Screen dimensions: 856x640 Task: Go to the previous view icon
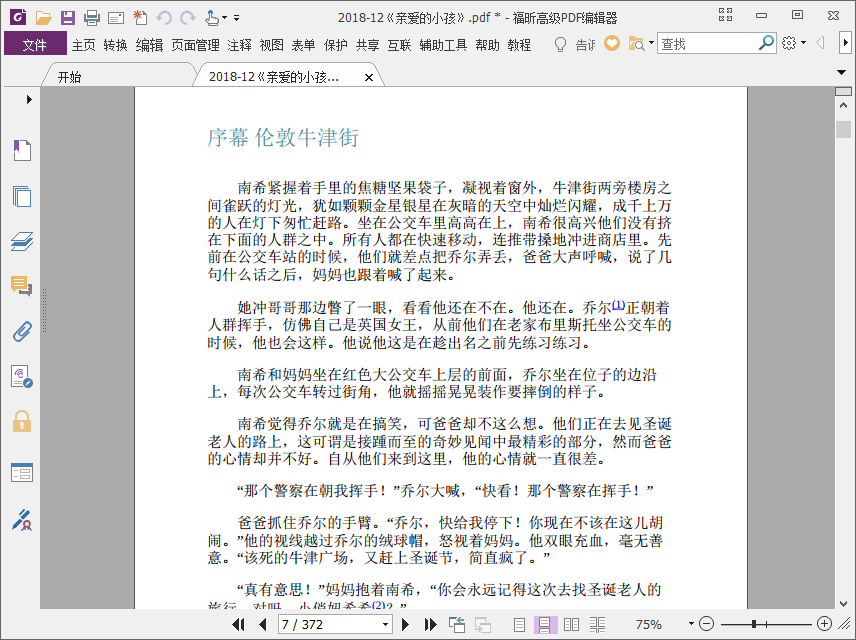pos(457,624)
